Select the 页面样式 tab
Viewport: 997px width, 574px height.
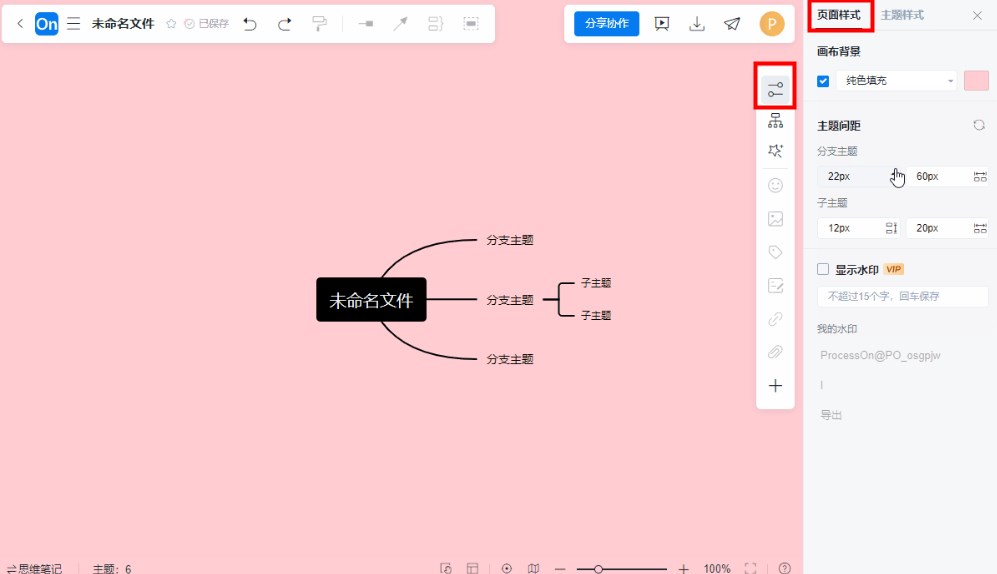click(839, 15)
